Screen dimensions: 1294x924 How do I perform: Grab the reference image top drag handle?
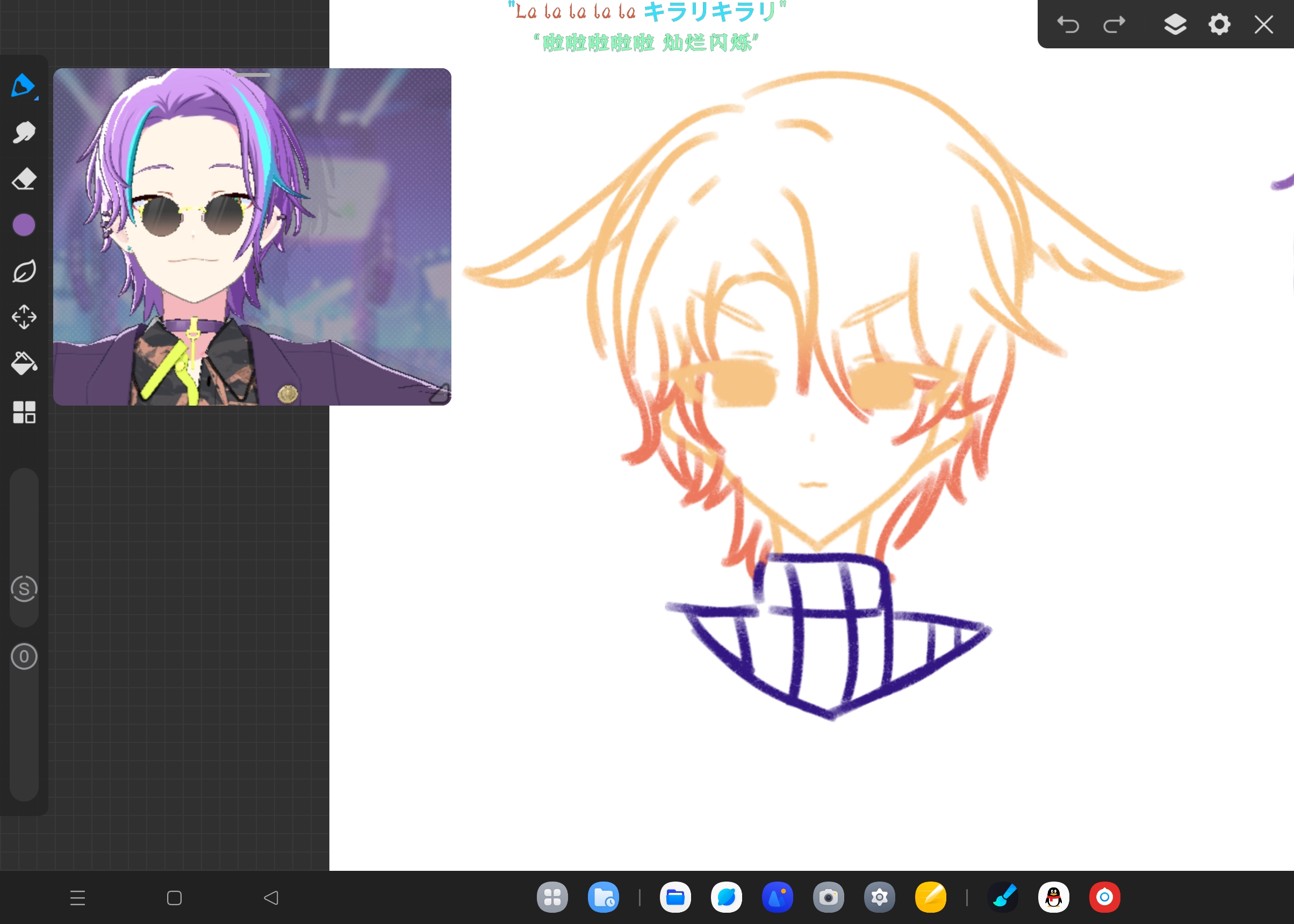(251, 75)
